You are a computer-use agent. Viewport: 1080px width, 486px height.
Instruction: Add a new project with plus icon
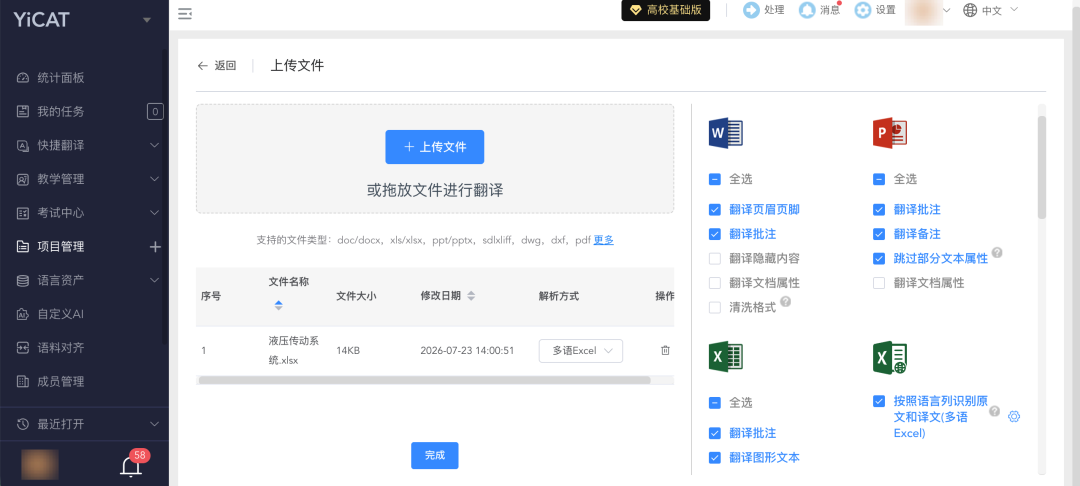155,246
